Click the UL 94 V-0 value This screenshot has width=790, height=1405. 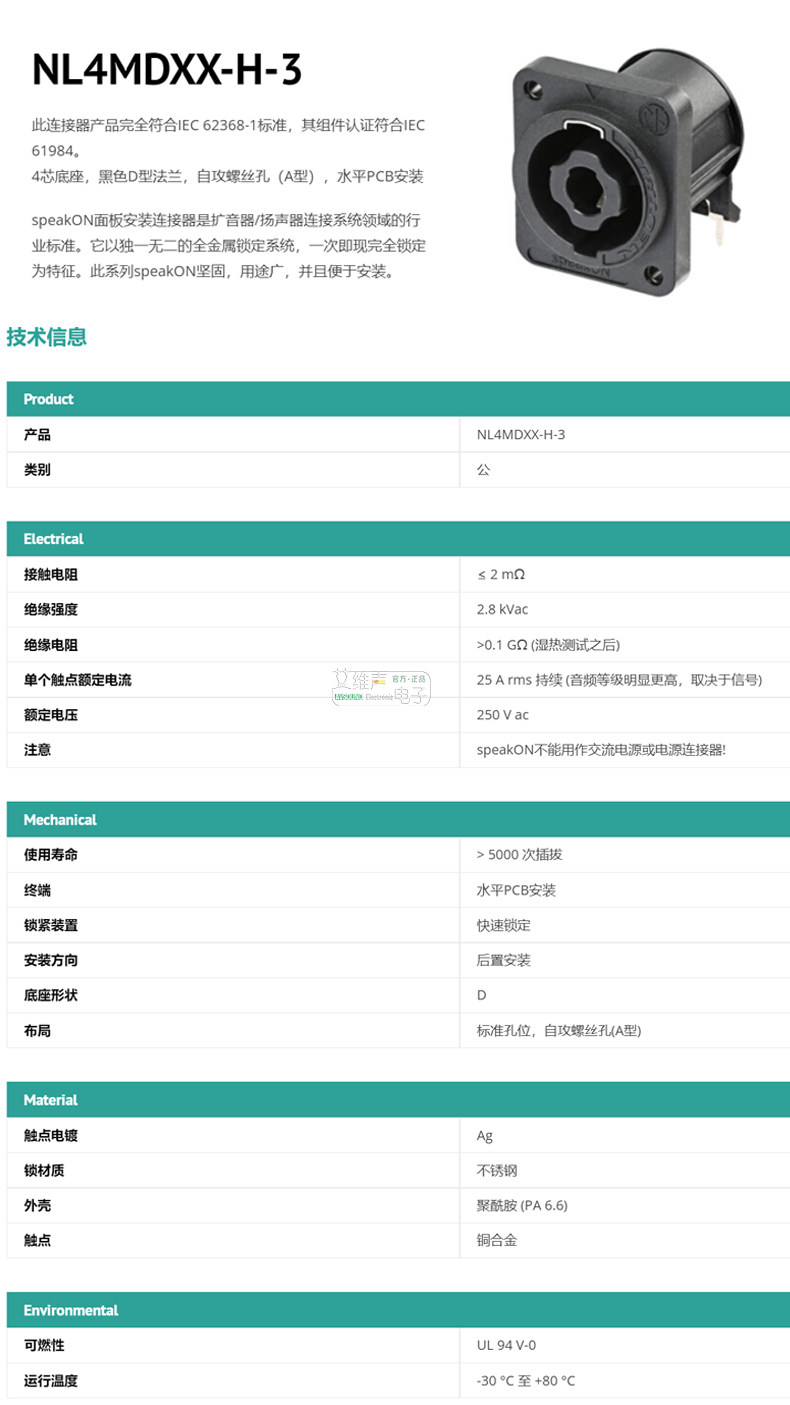[506, 1345]
